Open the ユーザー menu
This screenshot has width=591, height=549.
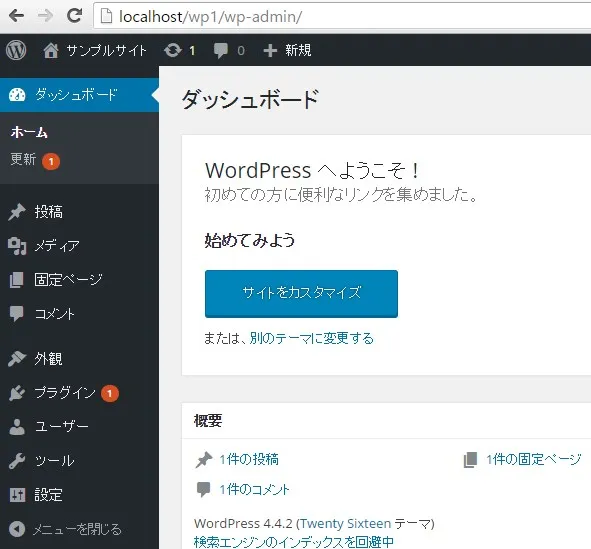coord(62,427)
